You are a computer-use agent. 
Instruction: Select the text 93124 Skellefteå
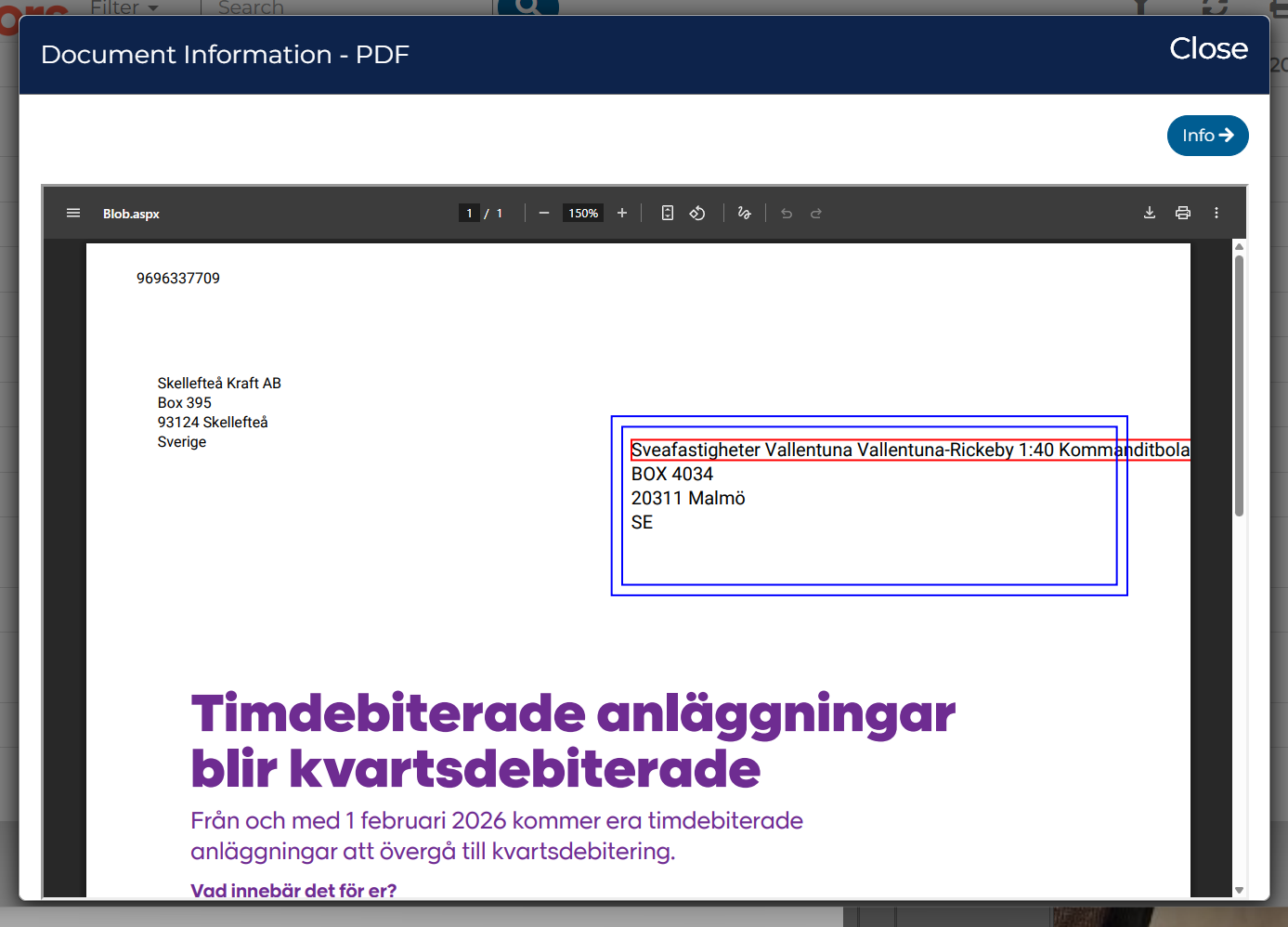pos(213,422)
